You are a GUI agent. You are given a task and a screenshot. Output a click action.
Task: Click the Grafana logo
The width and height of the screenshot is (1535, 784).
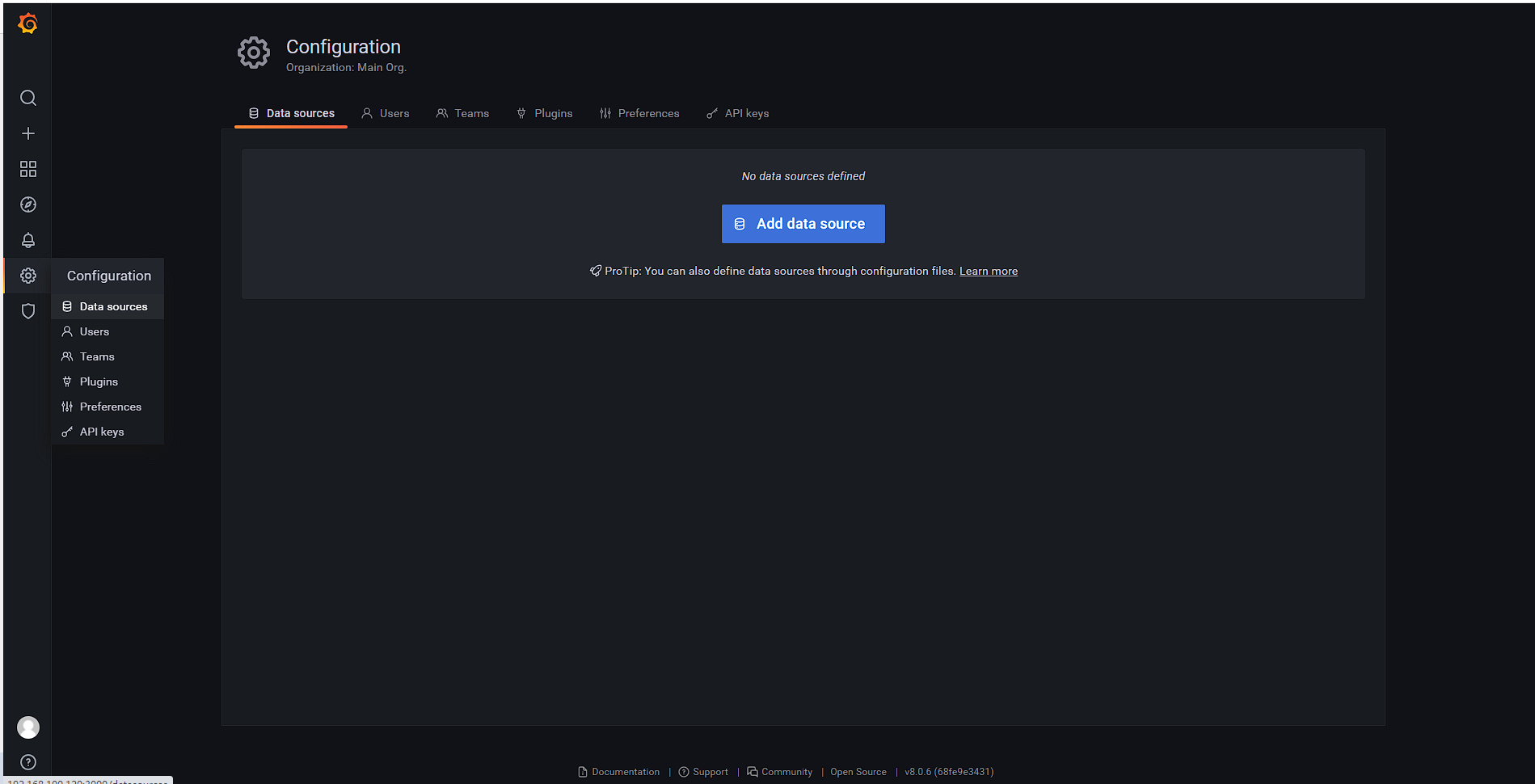tap(27, 23)
